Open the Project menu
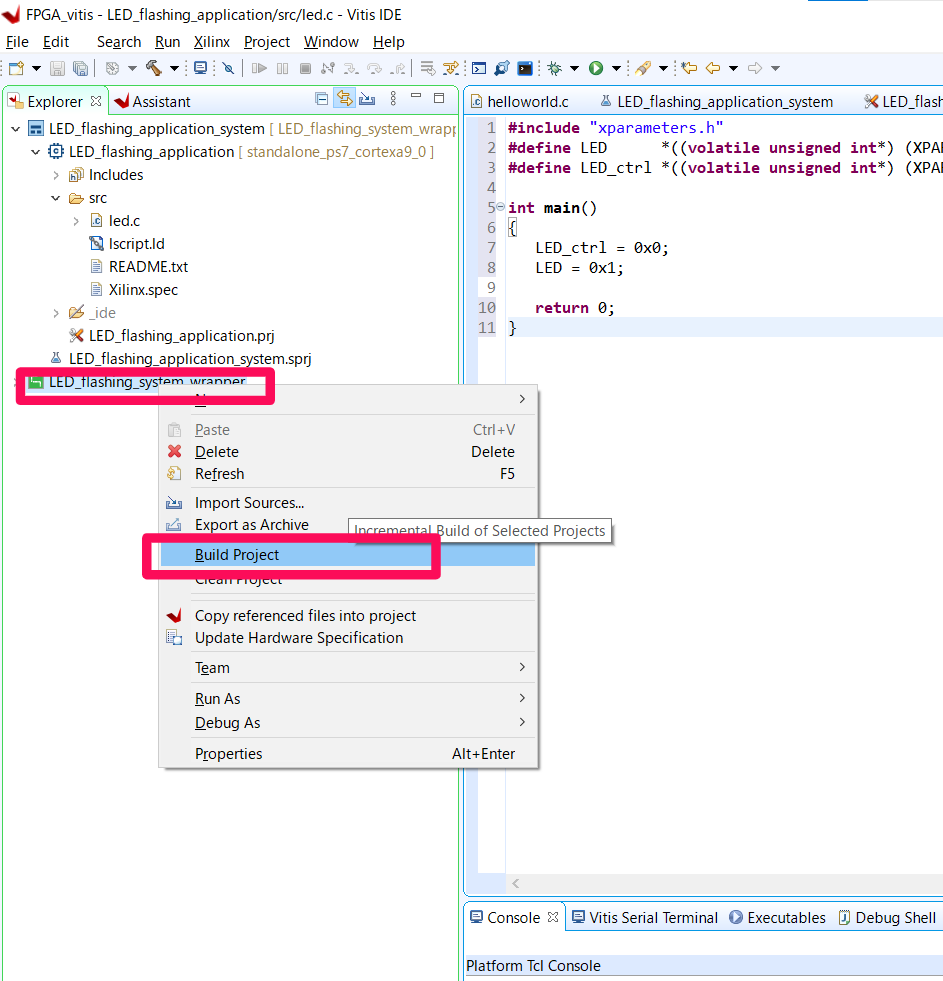Image resolution: width=943 pixels, height=981 pixels. [x=267, y=42]
